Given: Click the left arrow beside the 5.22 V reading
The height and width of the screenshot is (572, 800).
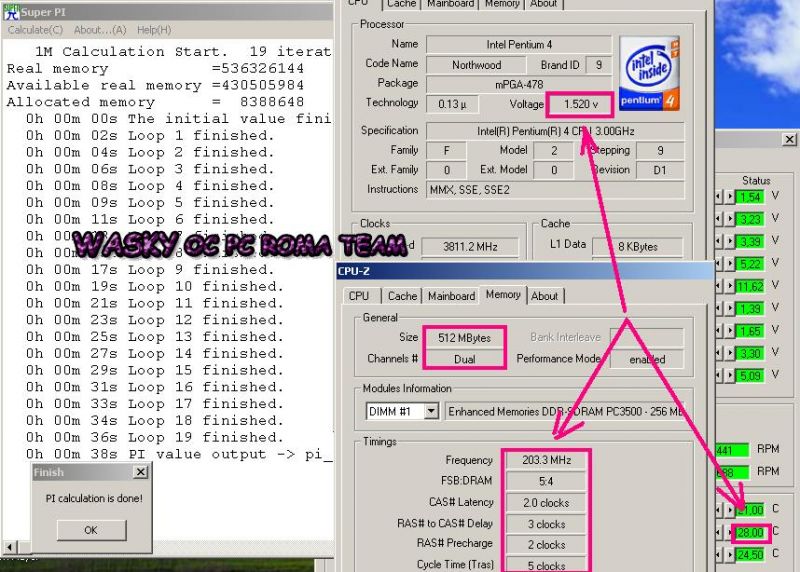Looking at the screenshot, I should [x=720, y=264].
